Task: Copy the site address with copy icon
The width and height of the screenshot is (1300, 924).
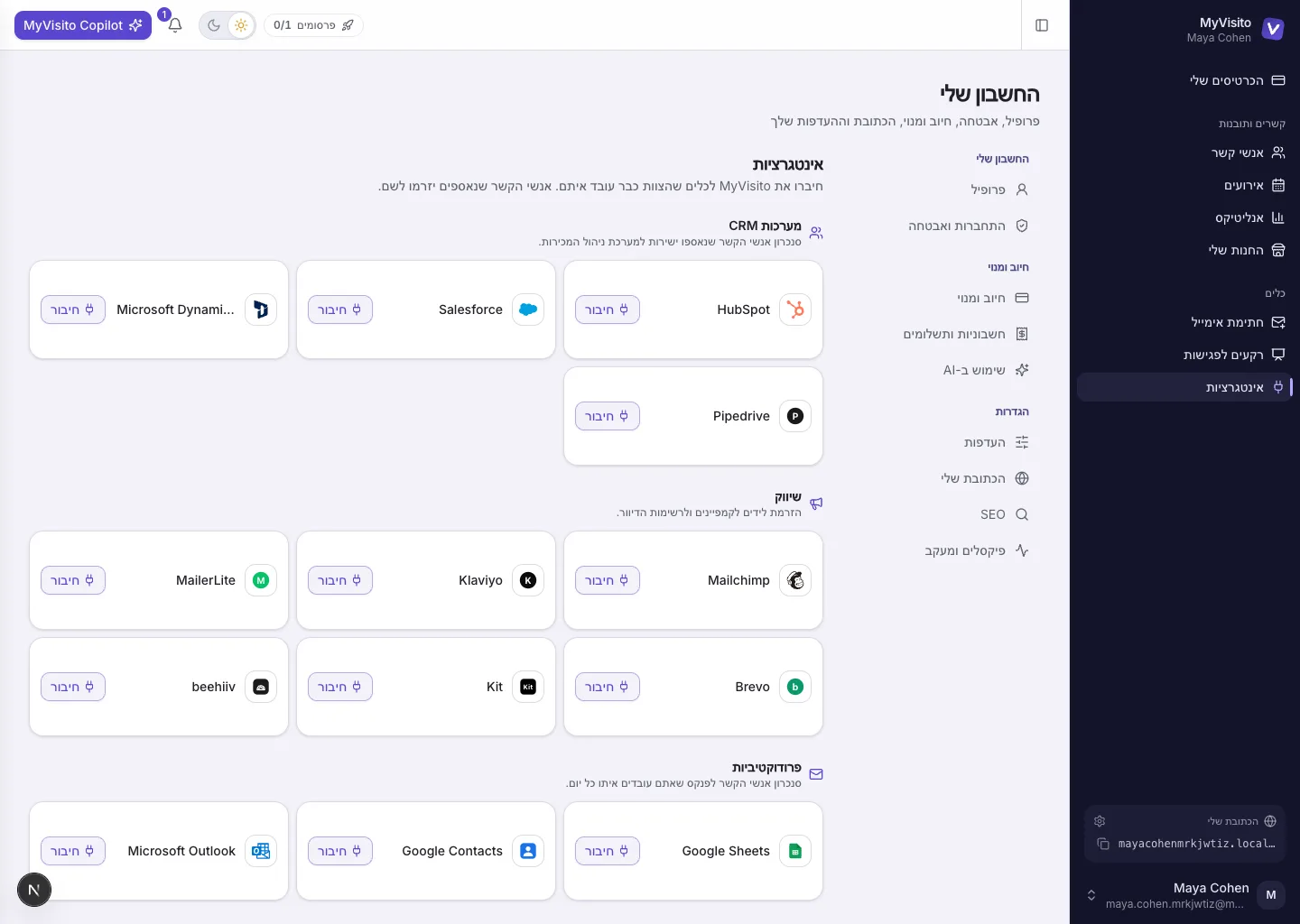Action: point(1102,844)
